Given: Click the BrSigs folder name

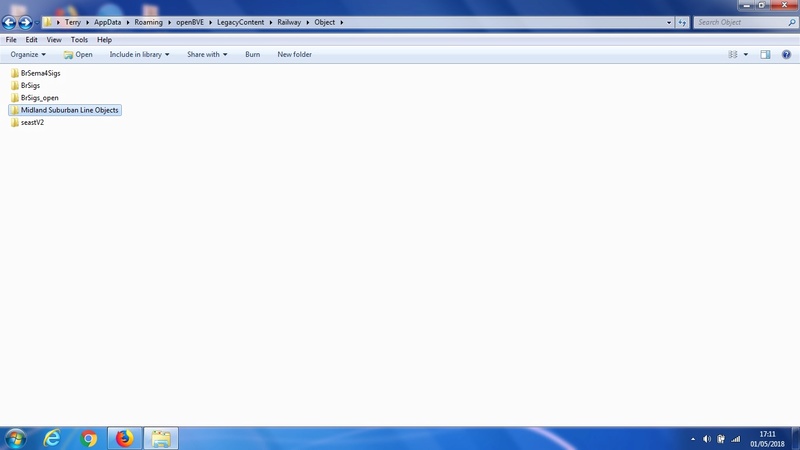Looking at the screenshot, I should pyautogui.click(x=30, y=86).
